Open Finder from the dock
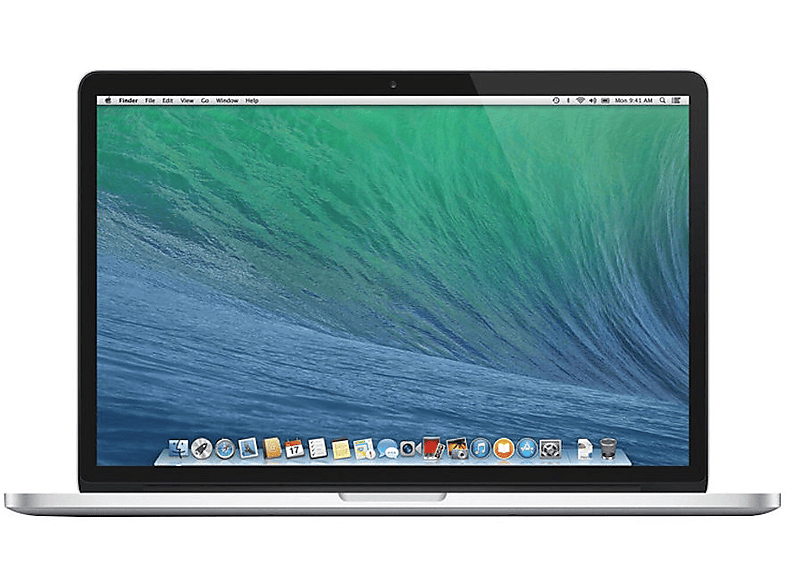Image resolution: width=786 pixels, height=587 pixels. point(178,449)
